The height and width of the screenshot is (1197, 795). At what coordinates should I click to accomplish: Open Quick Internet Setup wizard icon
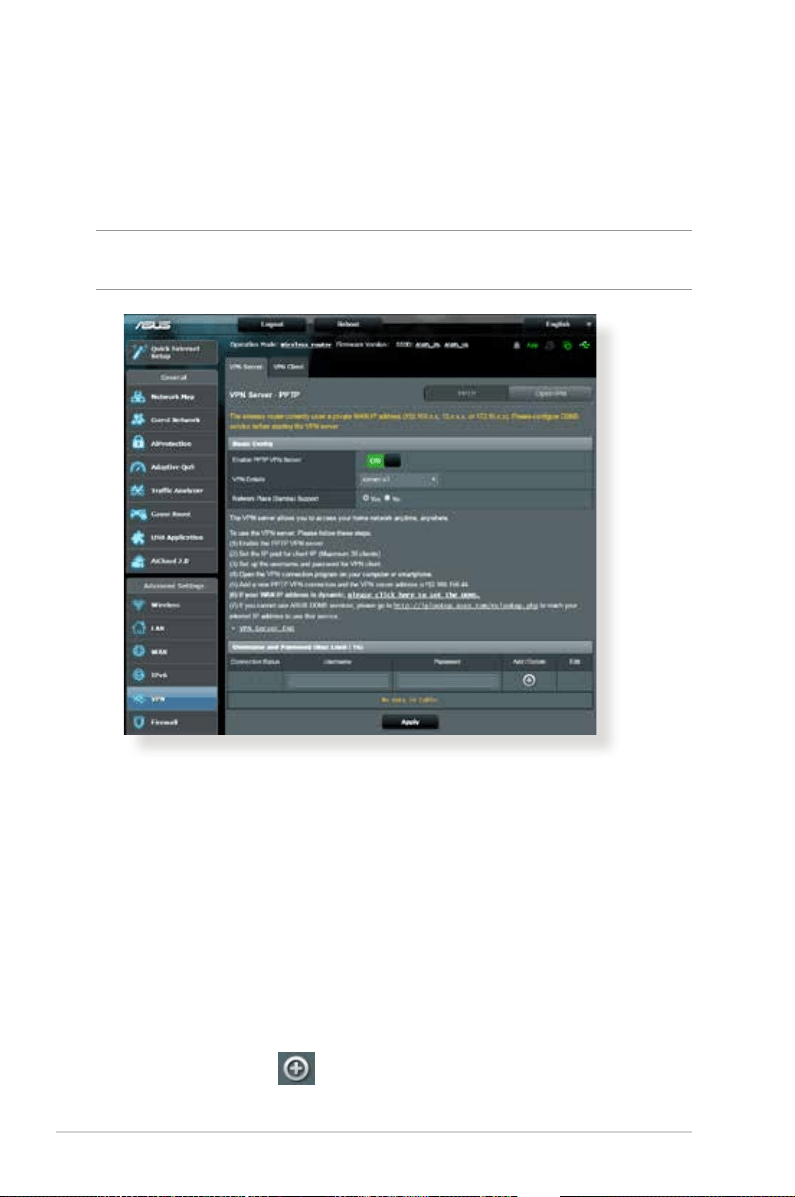(x=138, y=352)
